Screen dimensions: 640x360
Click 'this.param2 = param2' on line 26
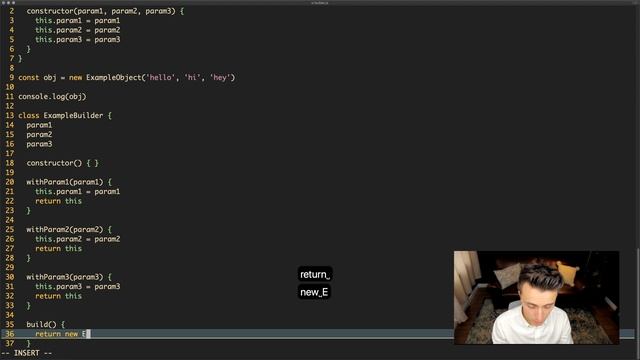coord(78,239)
